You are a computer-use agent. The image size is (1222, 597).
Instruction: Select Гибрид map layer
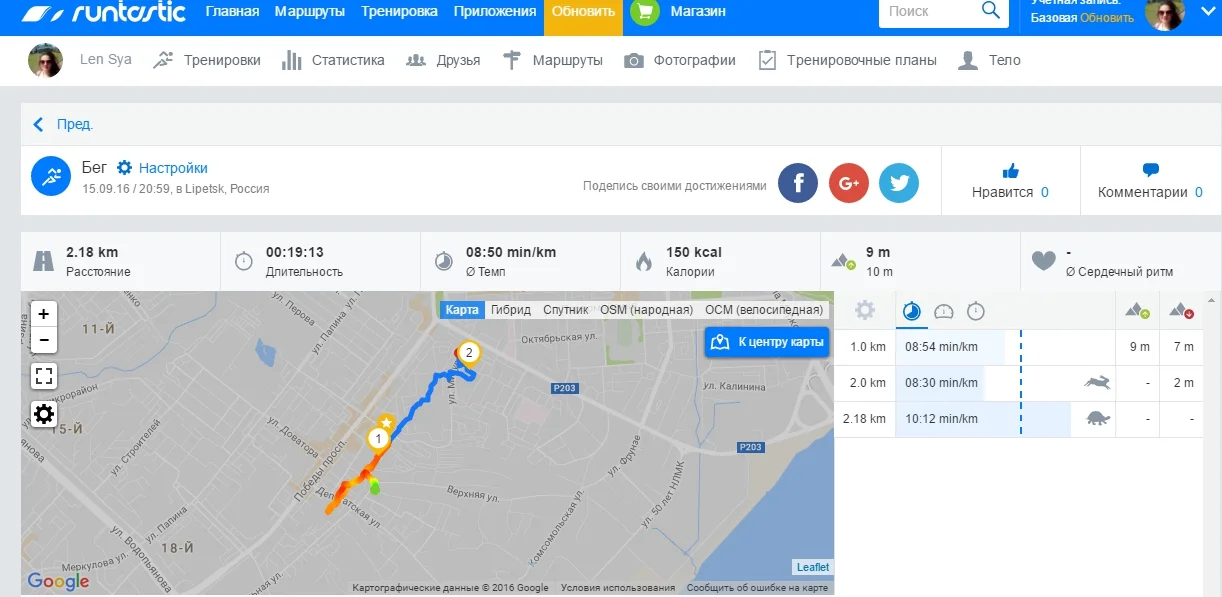510,310
